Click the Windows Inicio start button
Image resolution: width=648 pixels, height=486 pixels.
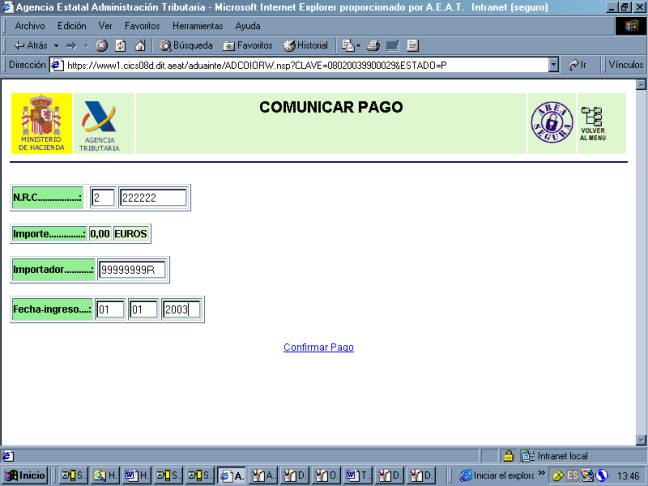tap(26, 475)
